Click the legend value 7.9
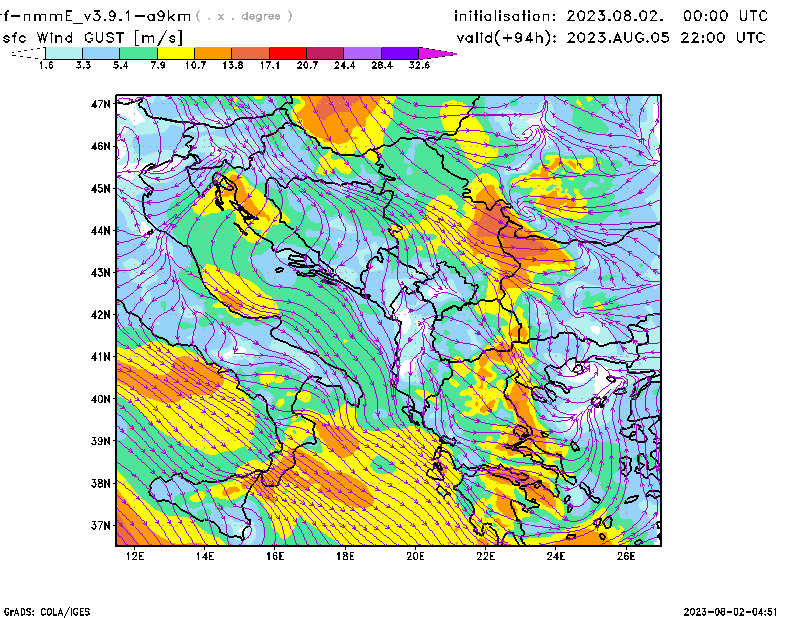 (158, 65)
